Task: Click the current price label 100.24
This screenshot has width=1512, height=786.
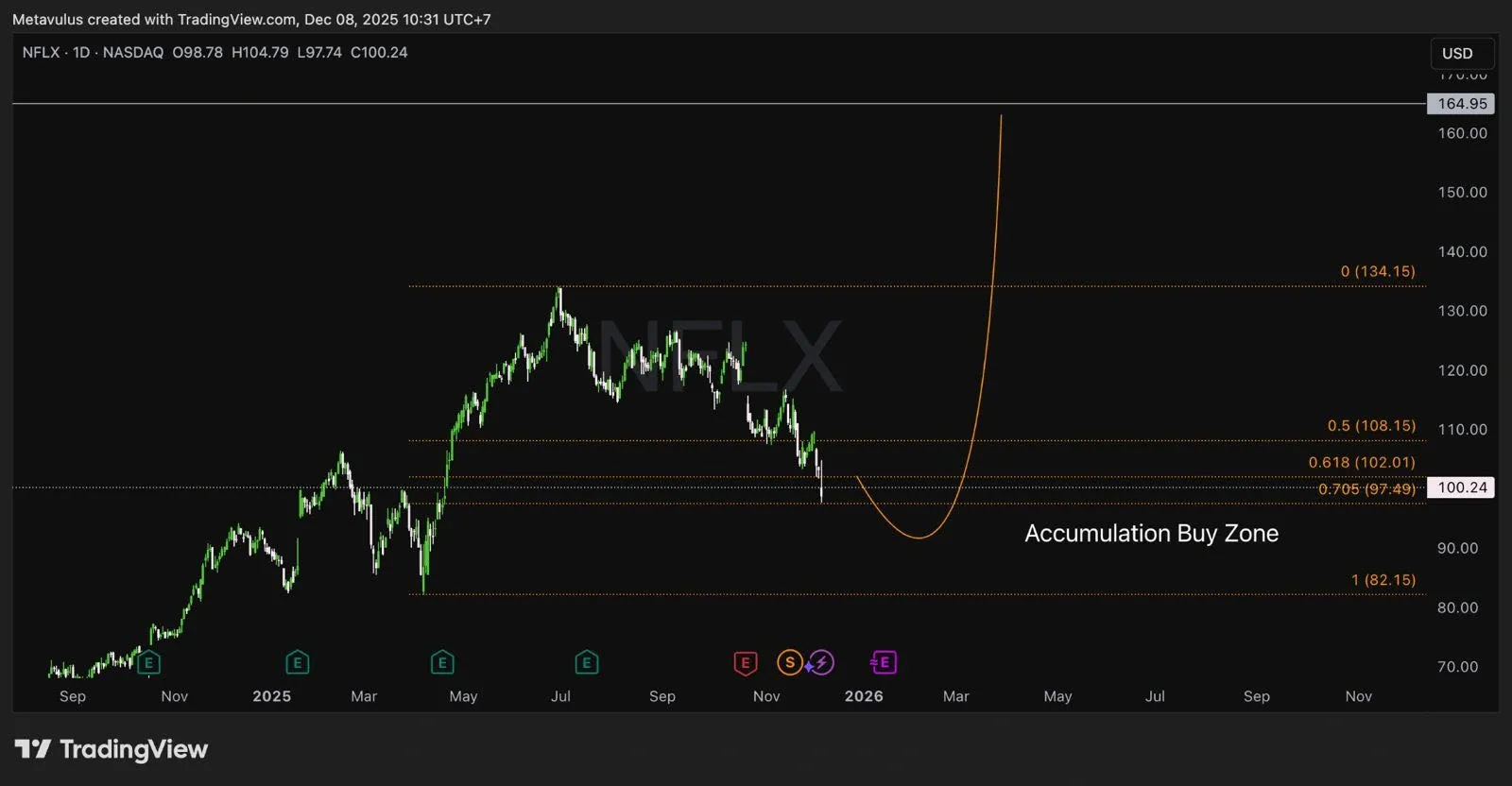Action: click(1461, 488)
